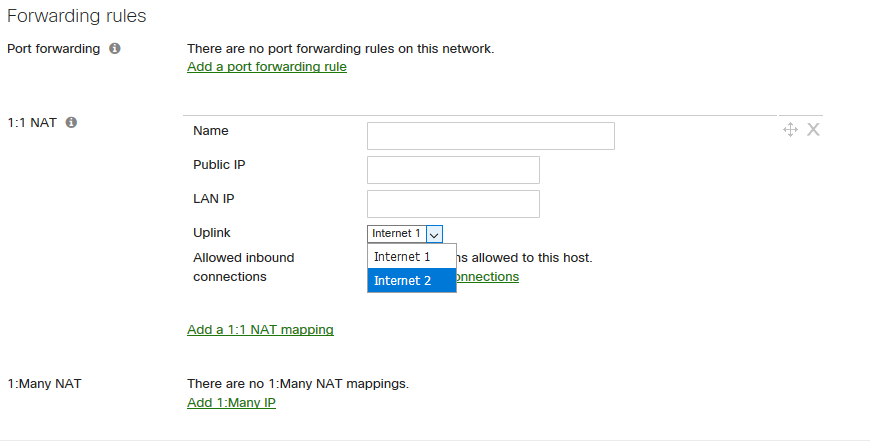Click the 1:Many NAT label
Image resolution: width=870 pixels, height=442 pixels.
point(44,384)
